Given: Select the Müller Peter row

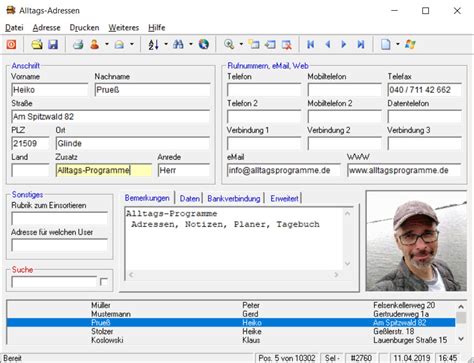Looking at the screenshot, I should pos(231,305).
